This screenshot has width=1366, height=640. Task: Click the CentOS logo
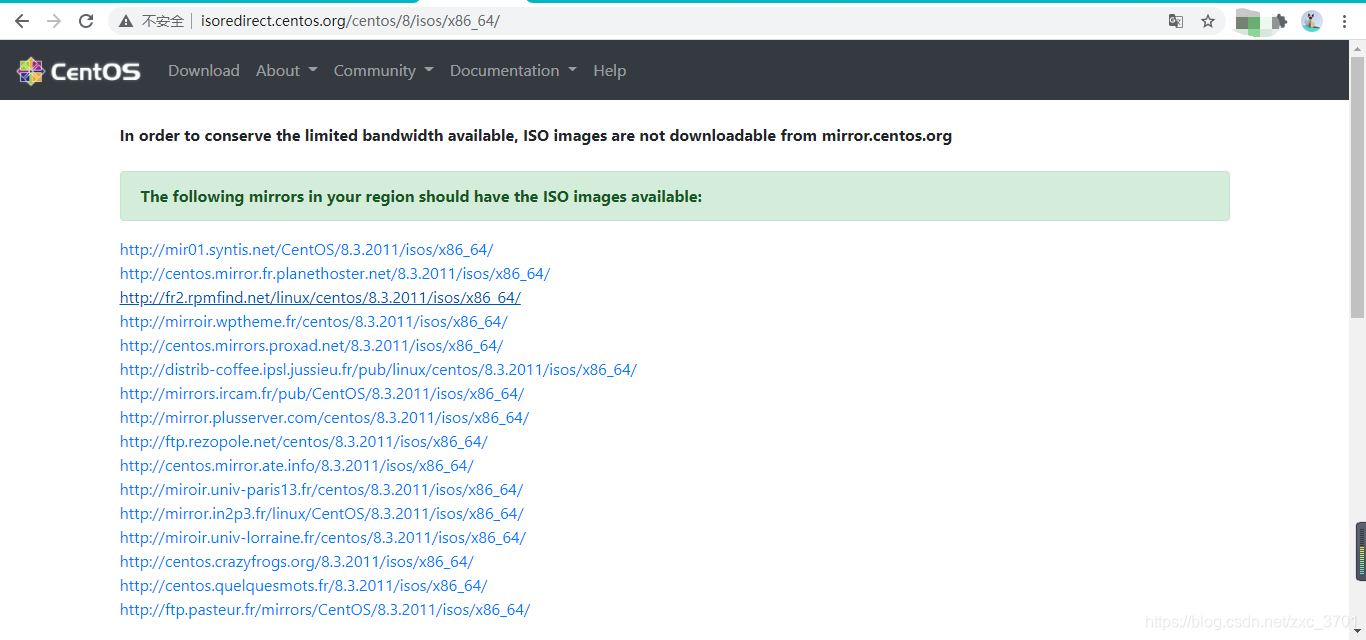(79, 71)
